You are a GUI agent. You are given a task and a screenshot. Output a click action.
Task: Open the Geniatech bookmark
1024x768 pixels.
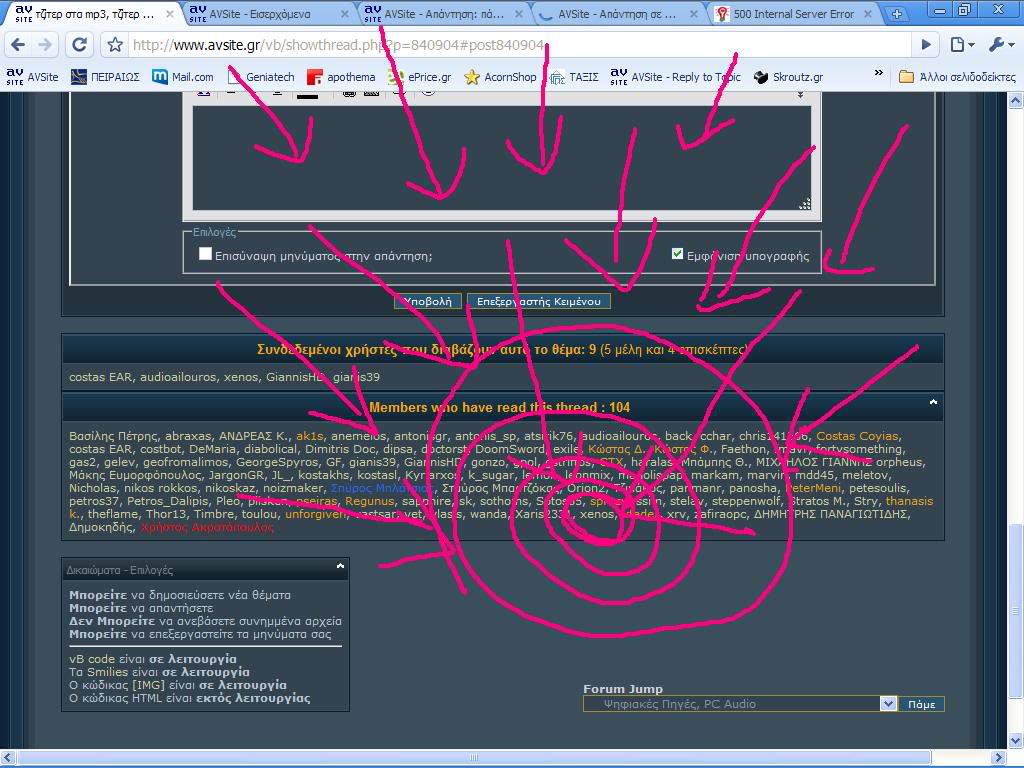click(261, 77)
